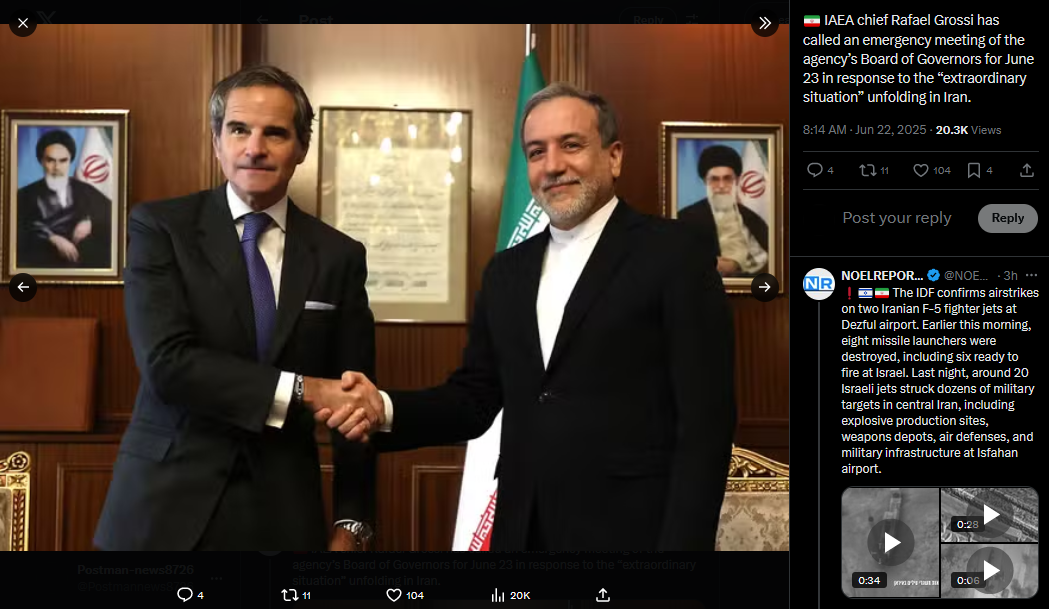The image size is (1049, 609).
Task: Click the NOELREPORTS avatar
Action: pyautogui.click(x=819, y=284)
